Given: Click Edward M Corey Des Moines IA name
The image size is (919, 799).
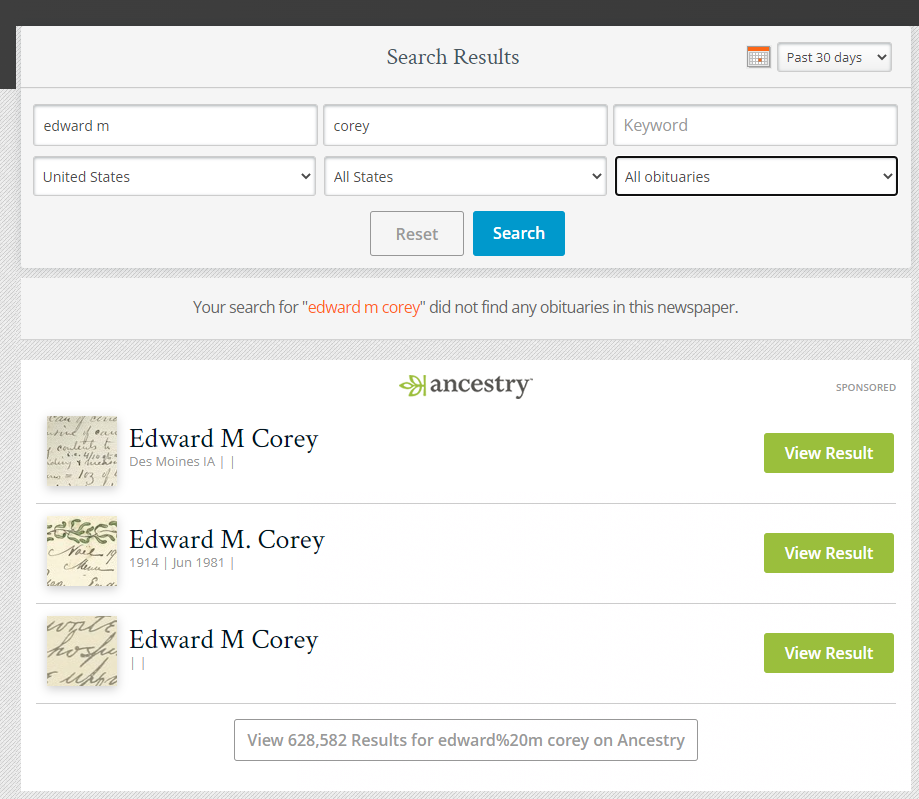Looking at the screenshot, I should pos(223,439).
